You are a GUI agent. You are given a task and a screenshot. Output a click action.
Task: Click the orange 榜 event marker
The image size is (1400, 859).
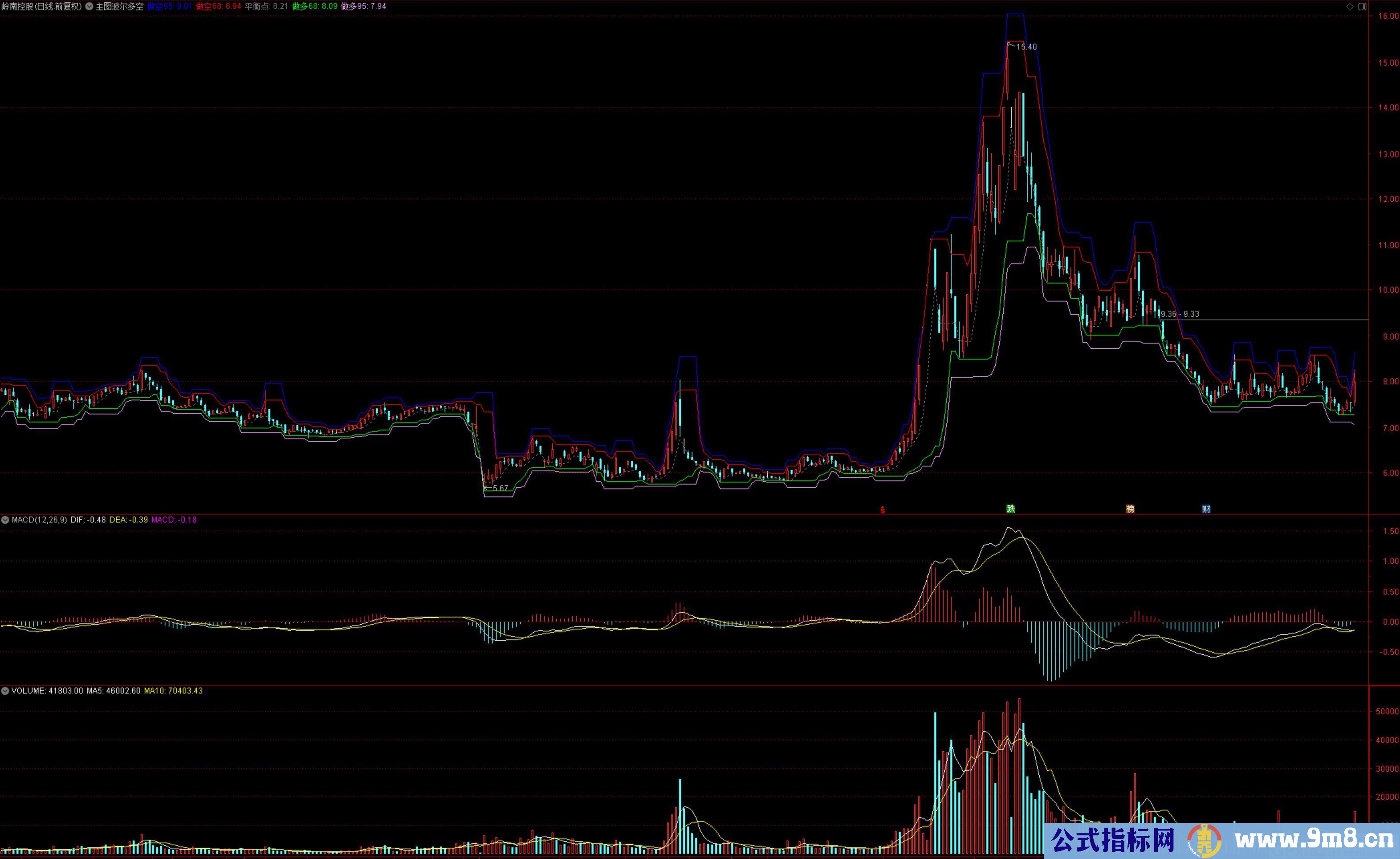[x=1130, y=509]
